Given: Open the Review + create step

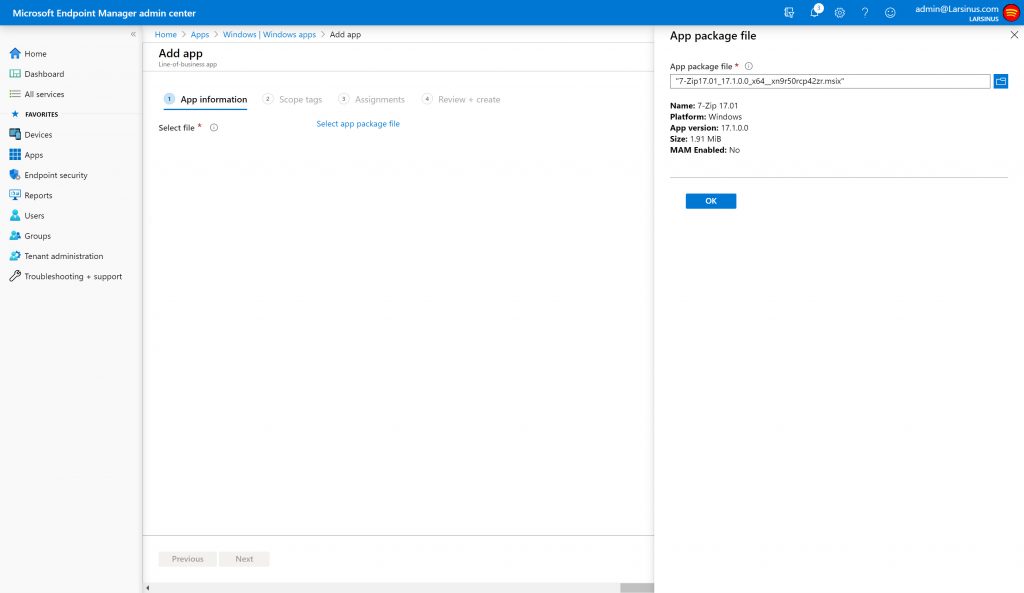Looking at the screenshot, I should click(x=461, y=99).
